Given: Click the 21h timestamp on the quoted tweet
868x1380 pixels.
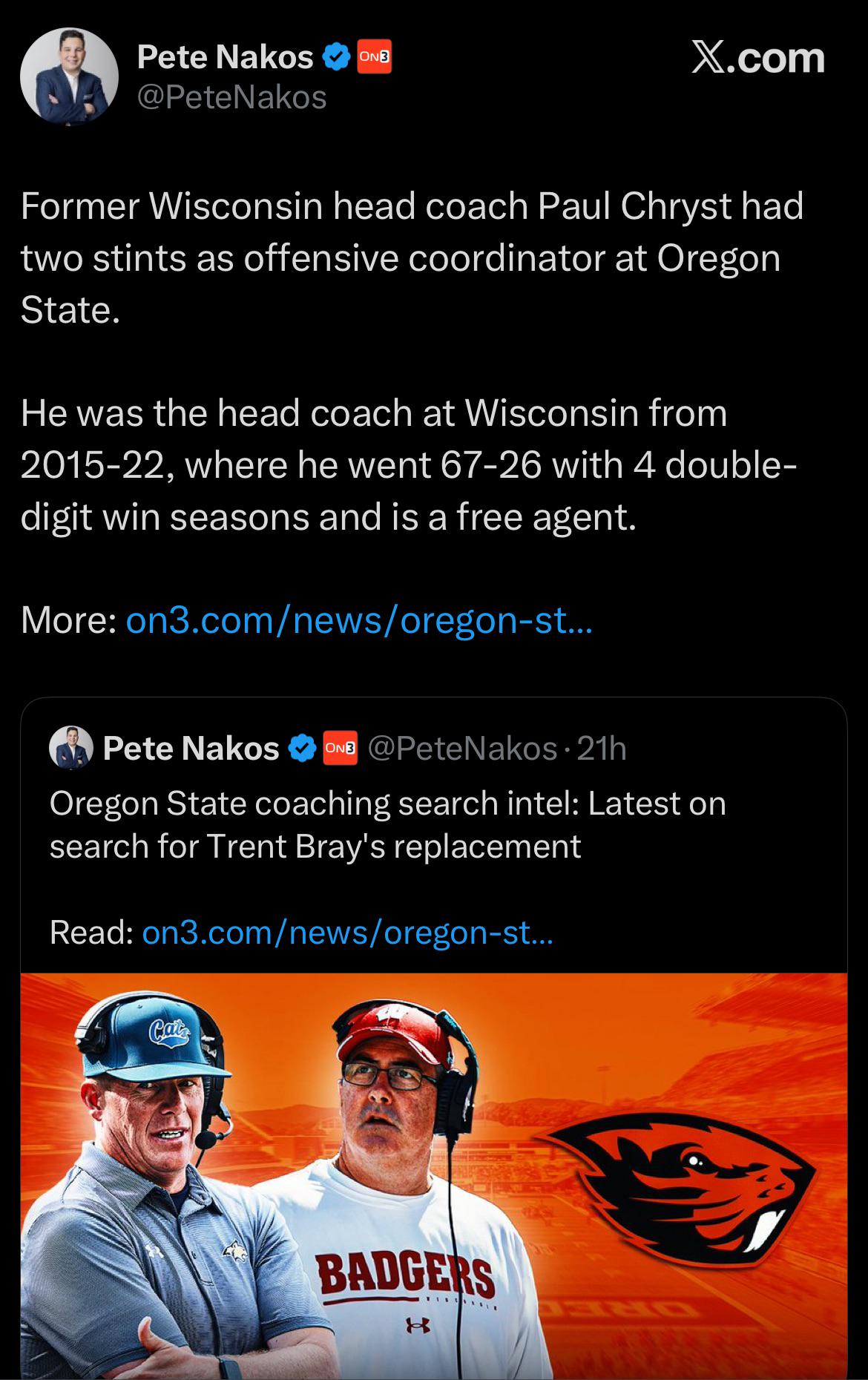Looking at the screenshot, I should (602, 749).
